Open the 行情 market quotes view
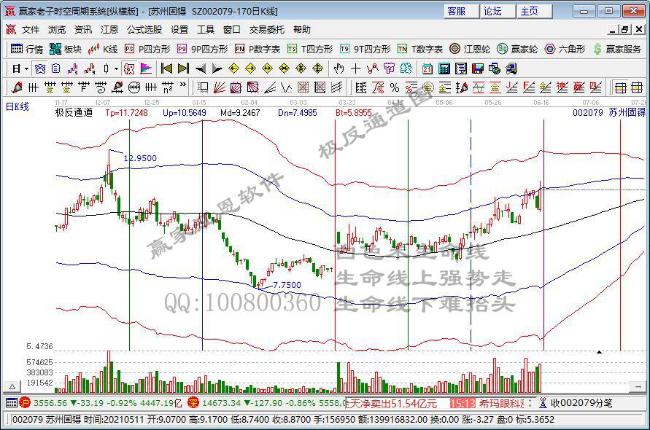650x430 pixels. 26,49
